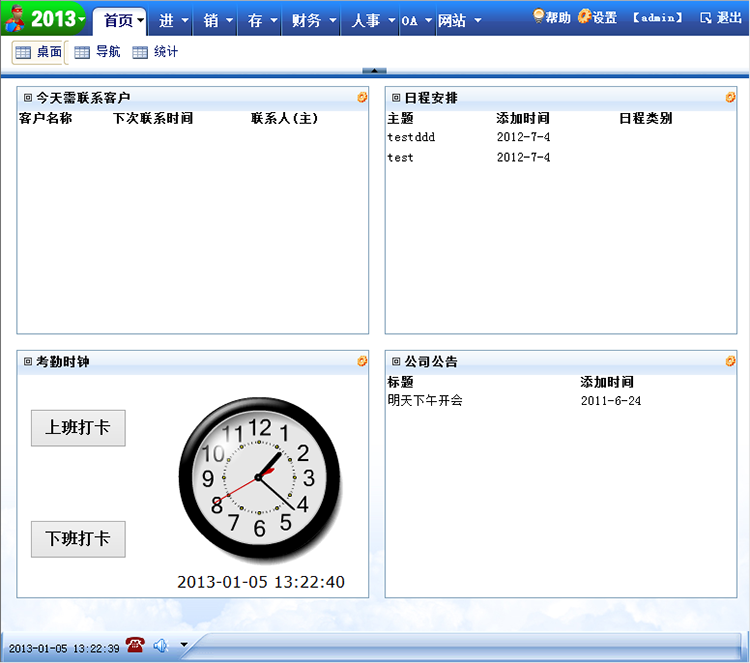Click the 下班打卡 clock-out button
Screen dimensions: 750x663
[x=78, y=539]
